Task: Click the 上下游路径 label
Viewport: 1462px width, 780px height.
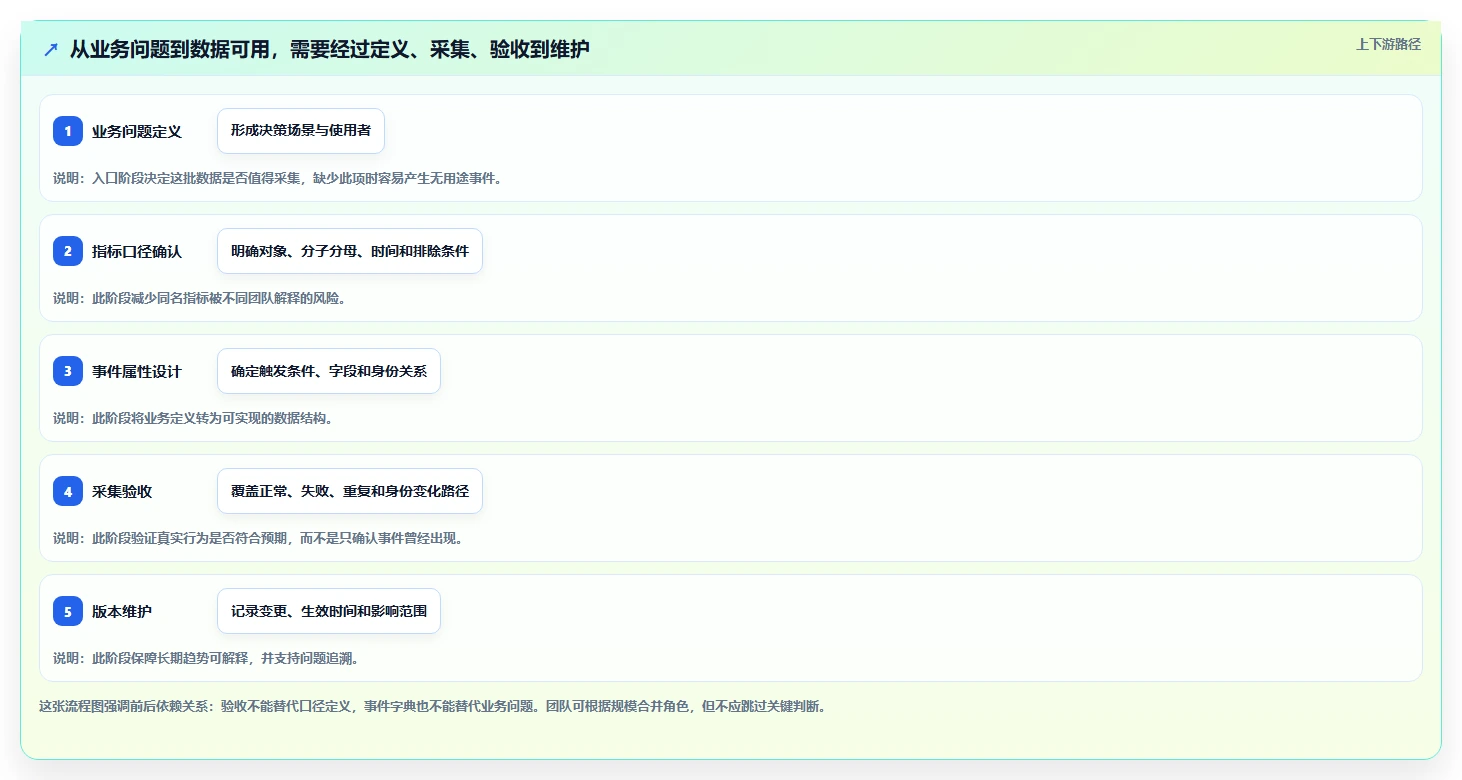Action: pyautogui.click(x=1388, y=44)
